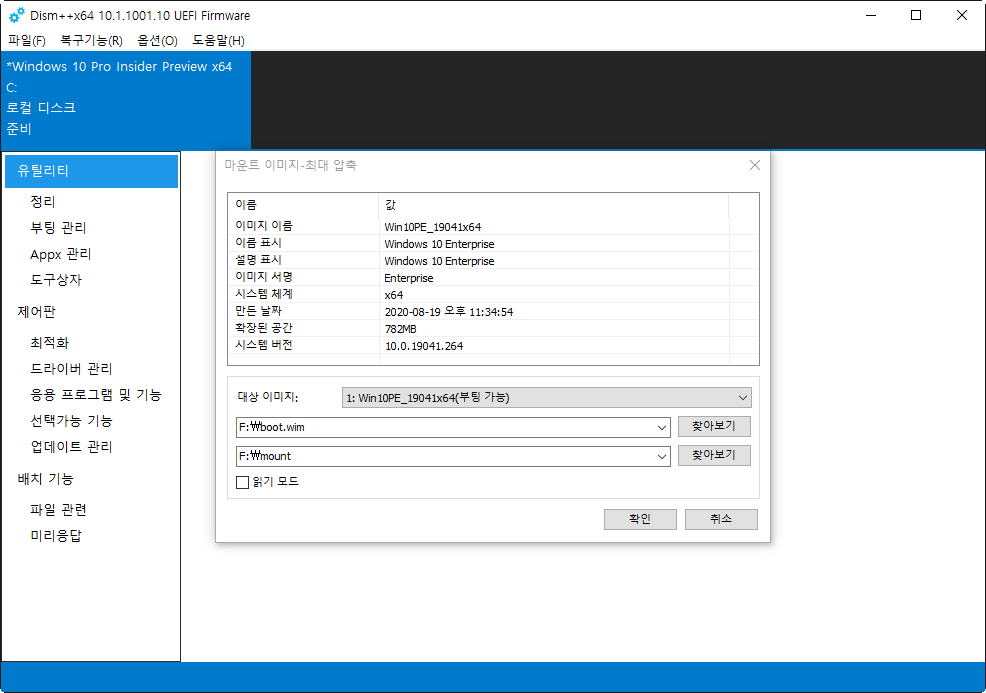Viewport: 986px width, 693px height.
Task: Confirm with the 확인 button
Action: 640,519
